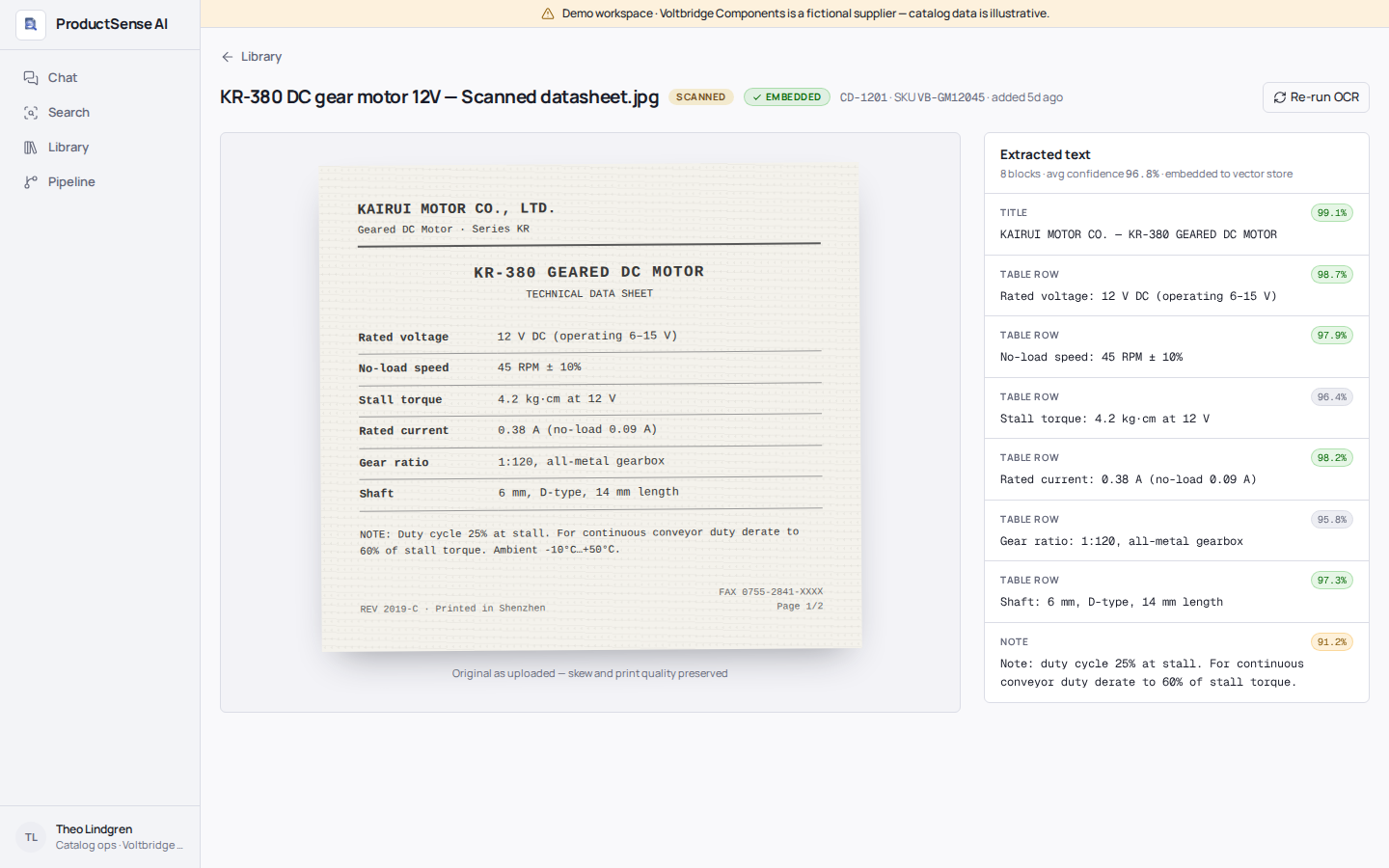Click KR-380 GEARED DC MOTOR heading in scan
Screen dimensions: 1389x868
coord(589,272)
